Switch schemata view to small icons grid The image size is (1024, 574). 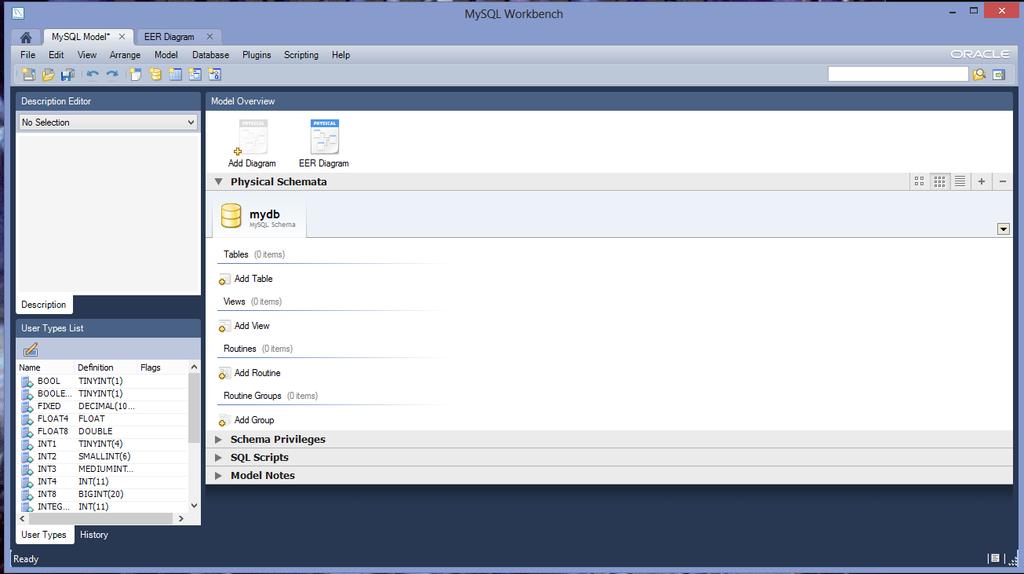[939, 182]
